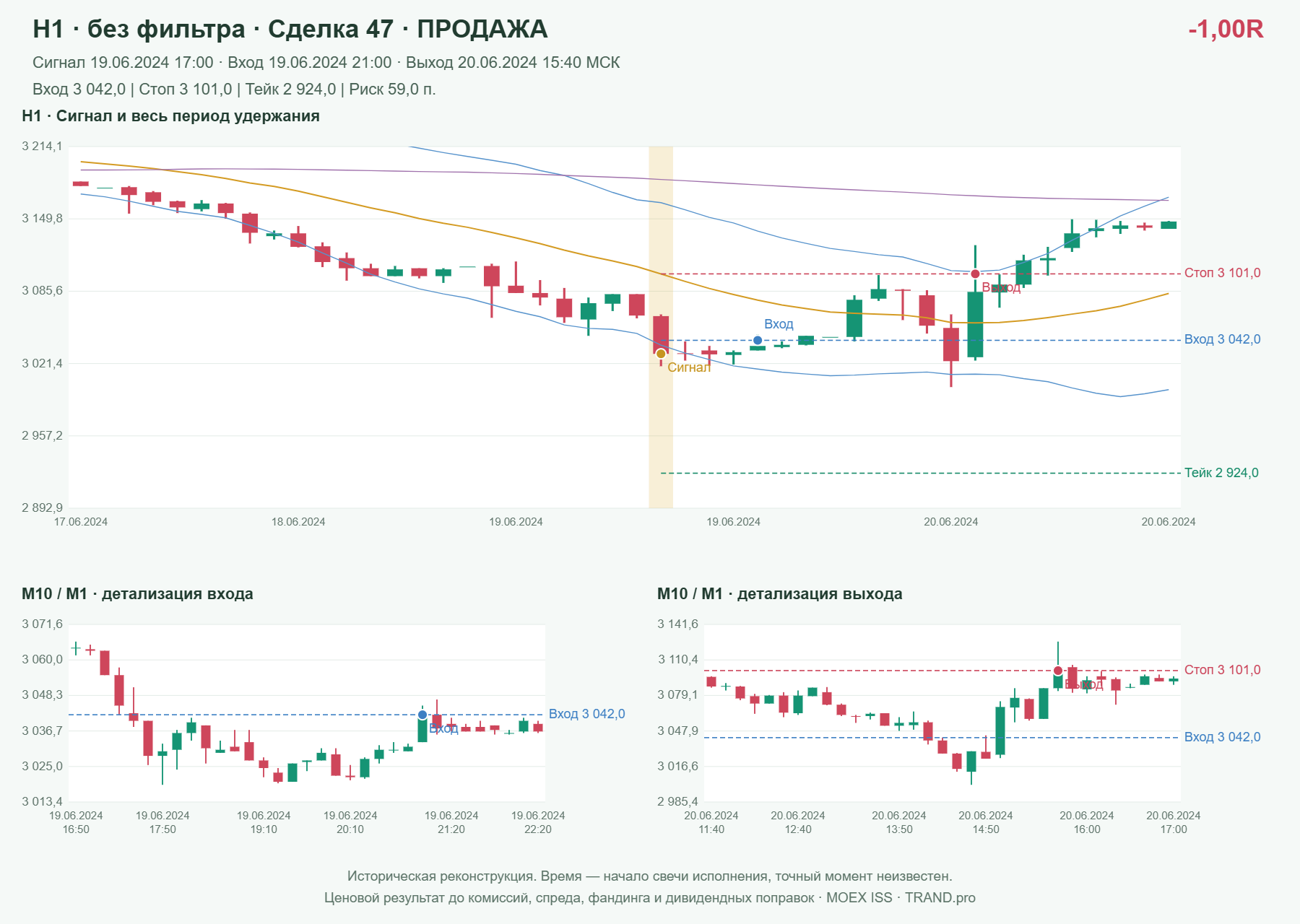Click the entry, stop, take and risk summary line

(234, 90)
